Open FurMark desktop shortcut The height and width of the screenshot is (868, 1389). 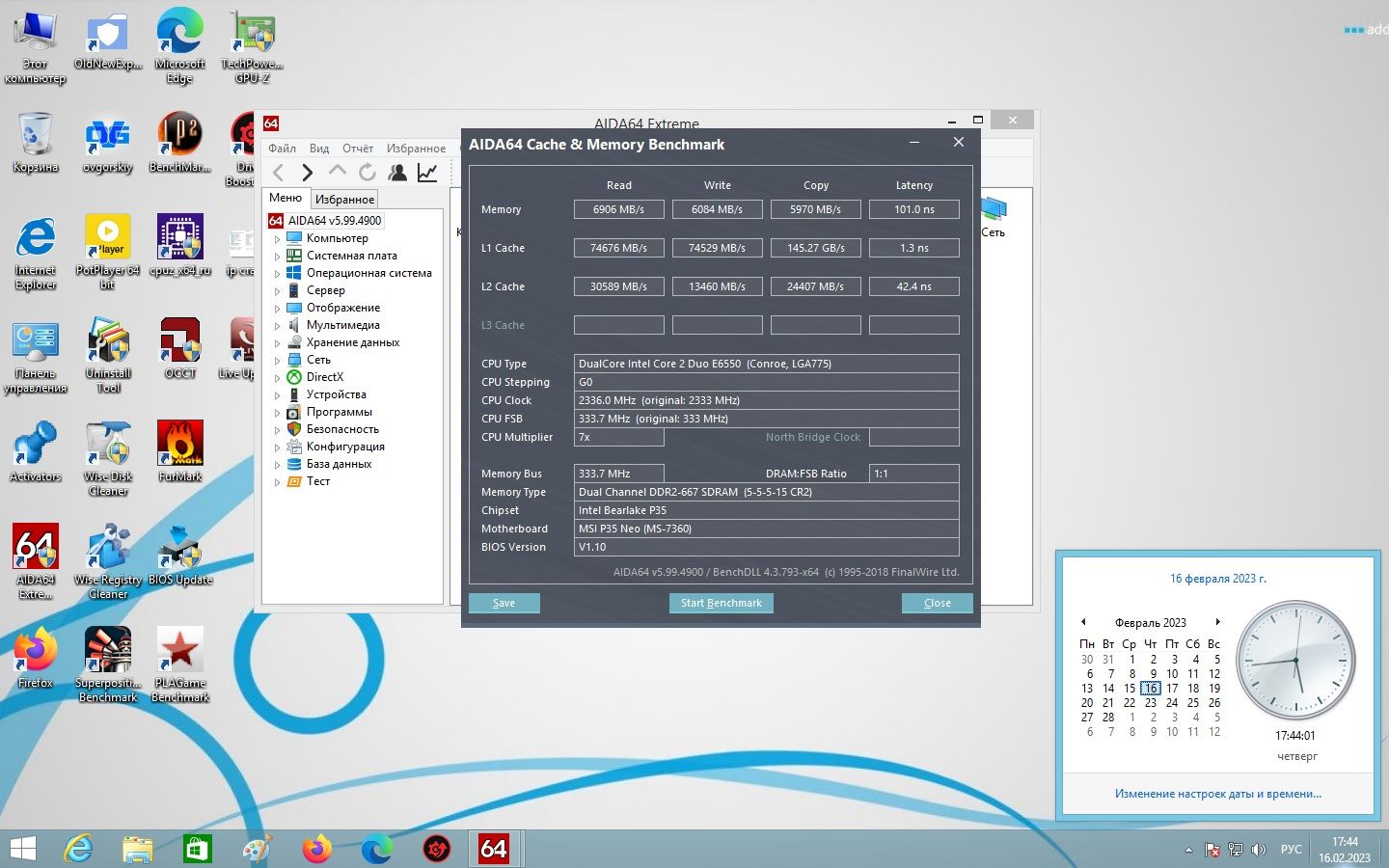(180, 451)
